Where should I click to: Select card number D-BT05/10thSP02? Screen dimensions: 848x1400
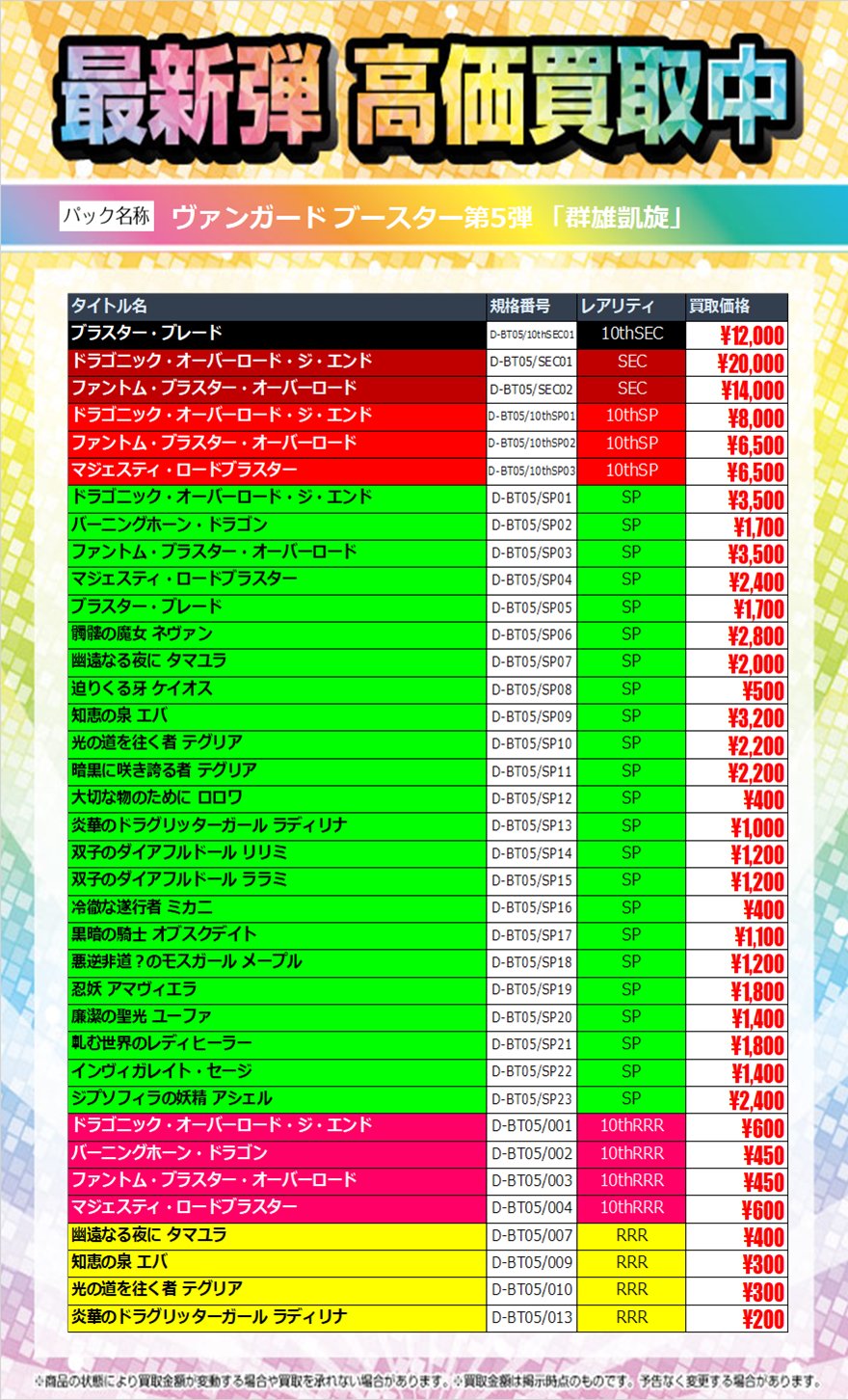pos(532,444)
